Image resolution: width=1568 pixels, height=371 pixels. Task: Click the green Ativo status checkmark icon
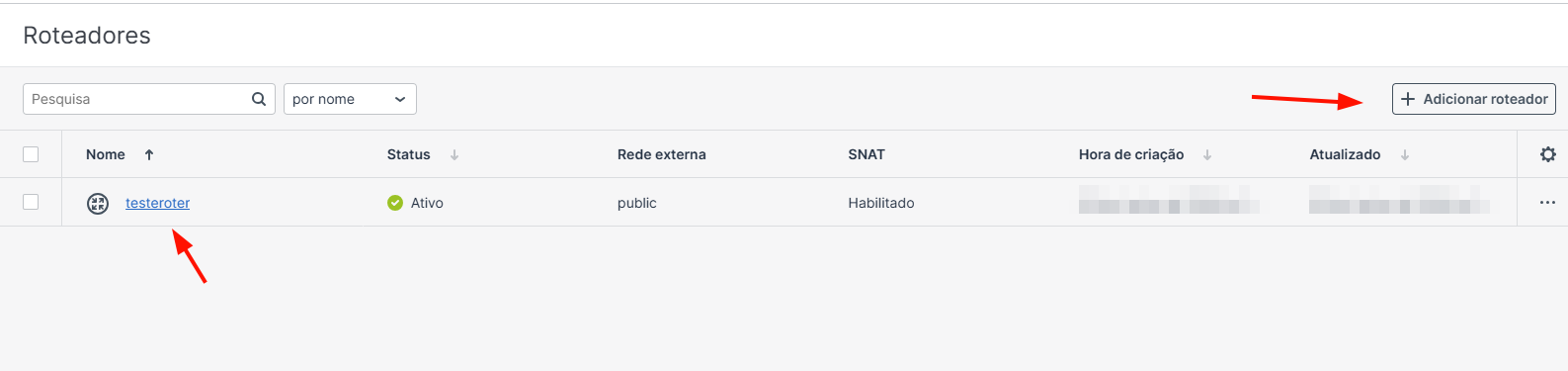pos(395,203)
